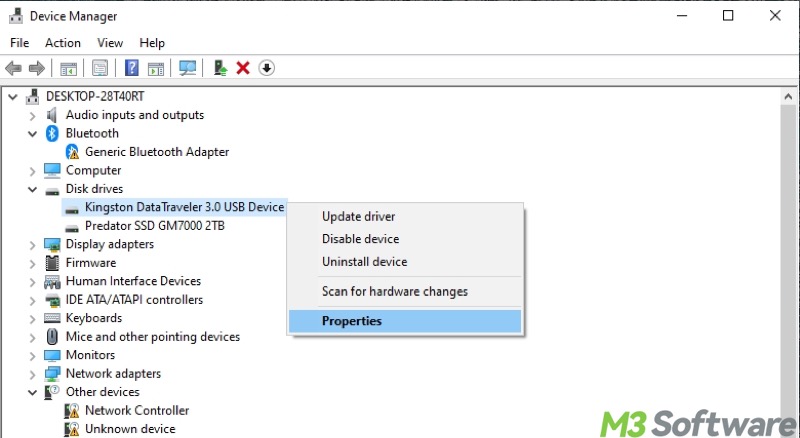The image size is (800, 438).
Task: Open the View menu
Action: point(110,43)
